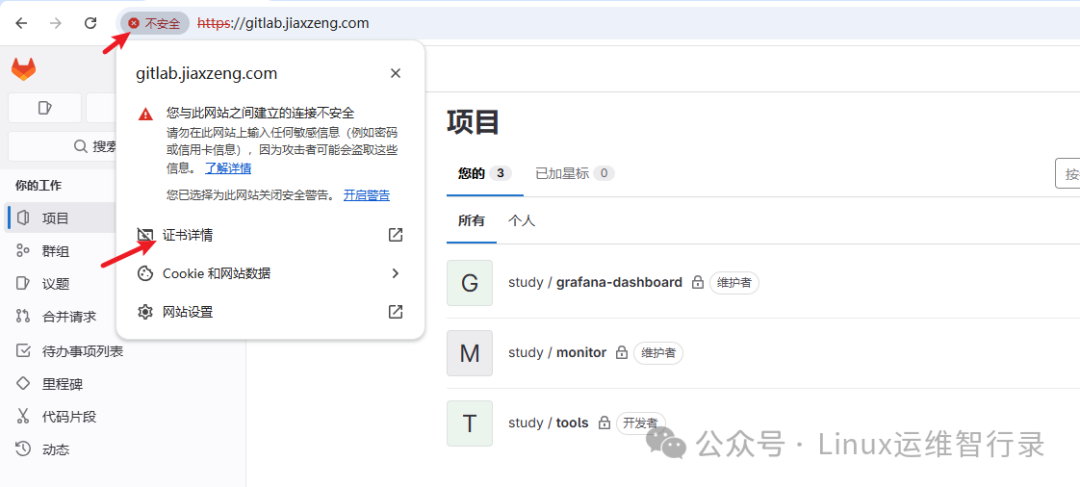Click the 不安全 security indicator chip
1080x487 pixels.
tap(155, 23)
